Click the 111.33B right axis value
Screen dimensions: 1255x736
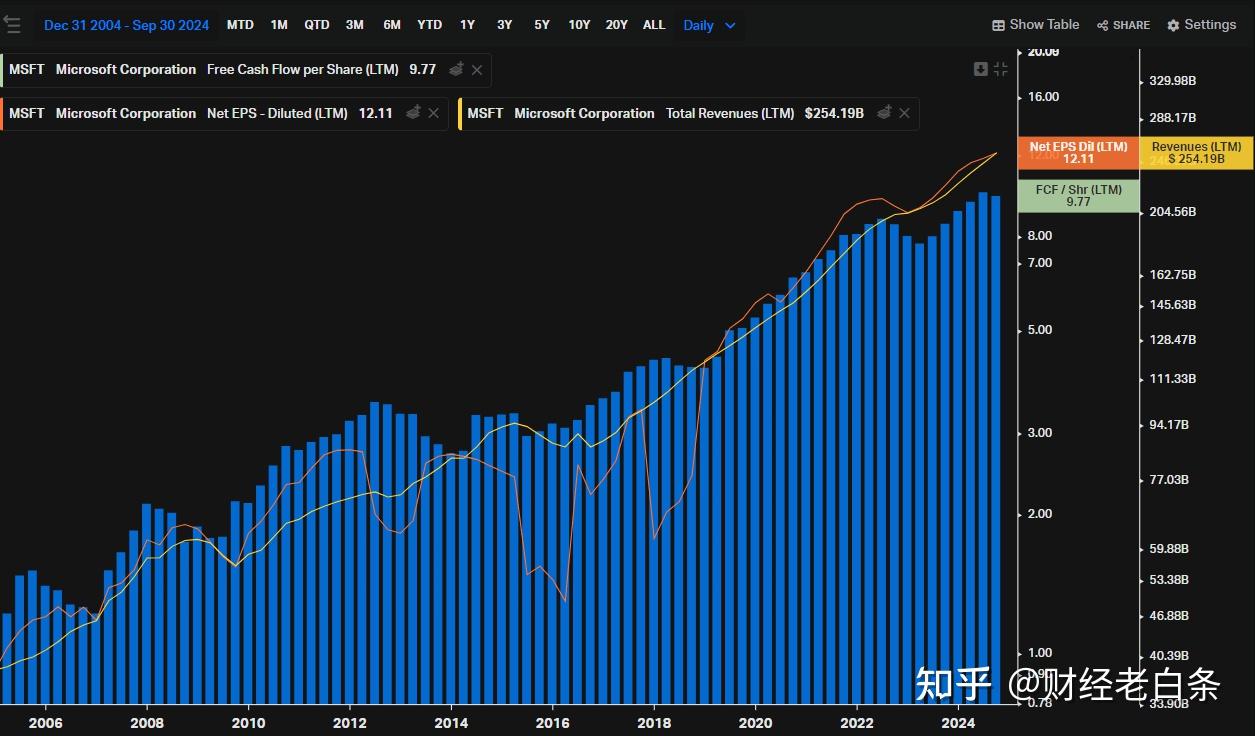pyautogui.click(x=1173, y=379)
